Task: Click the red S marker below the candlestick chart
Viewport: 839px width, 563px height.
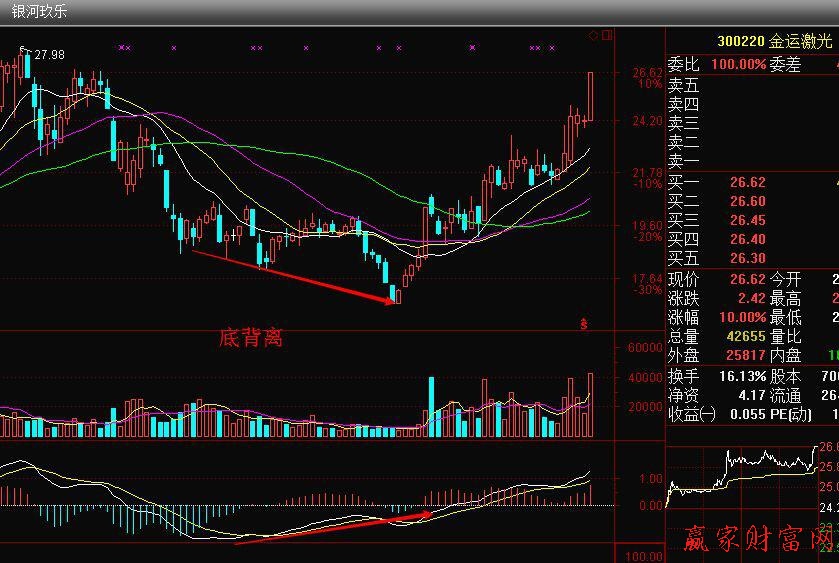Action: click(x=583, y=323)
